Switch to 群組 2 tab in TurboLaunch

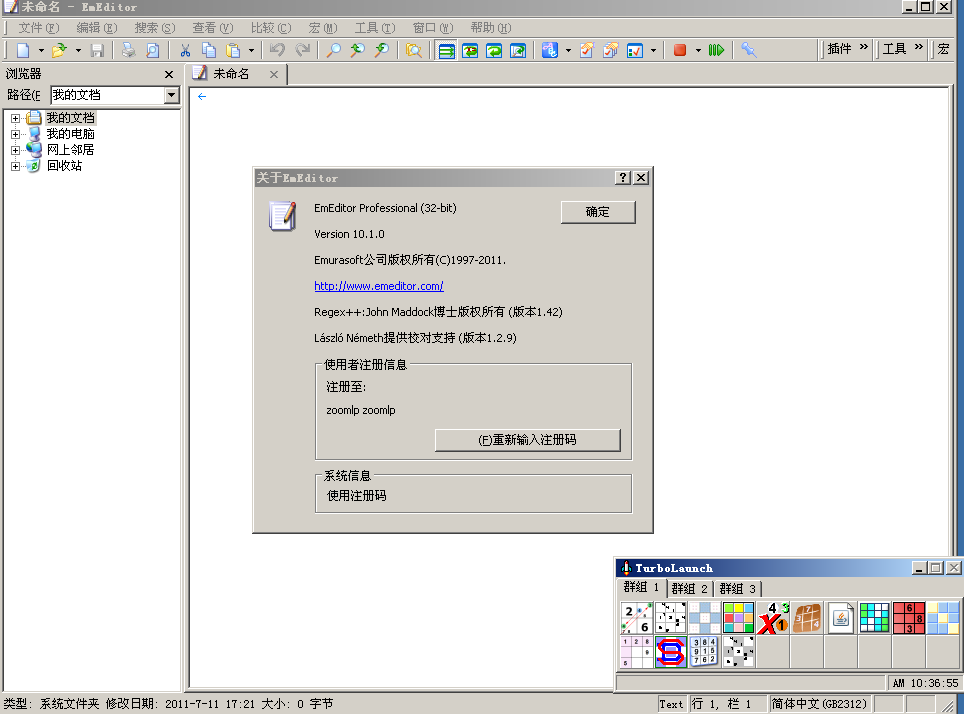[689, 589]
